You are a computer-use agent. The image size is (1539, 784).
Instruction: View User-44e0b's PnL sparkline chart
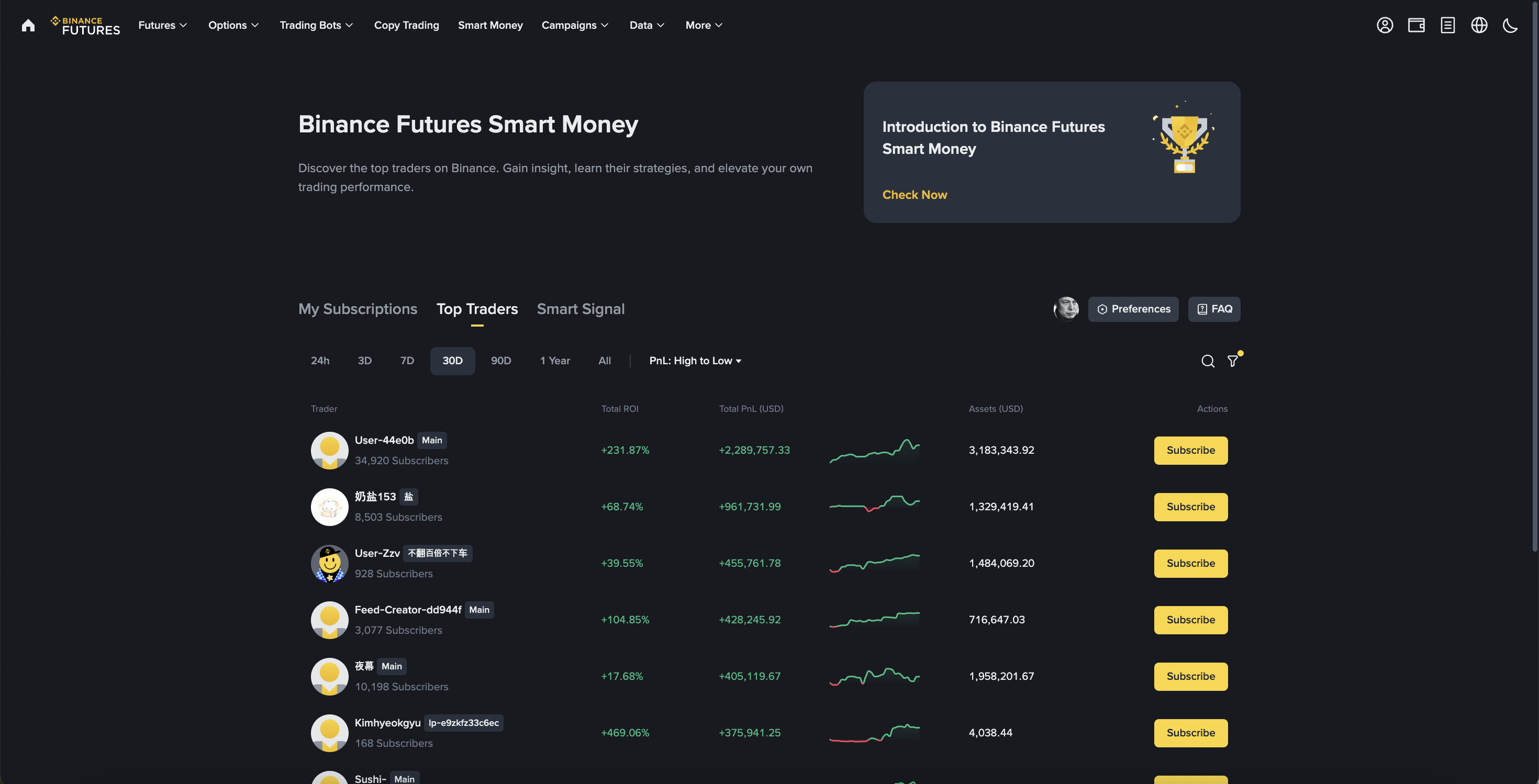point(875,451)
